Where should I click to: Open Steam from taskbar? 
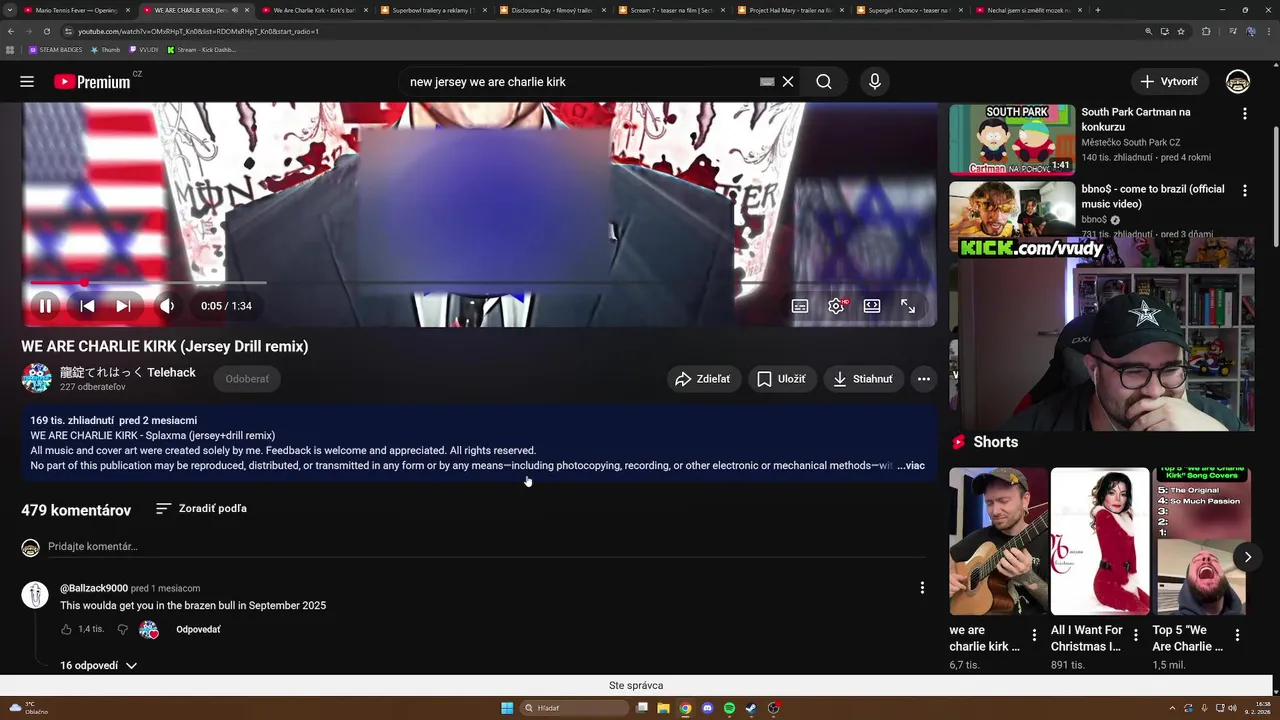pos(751,708)
